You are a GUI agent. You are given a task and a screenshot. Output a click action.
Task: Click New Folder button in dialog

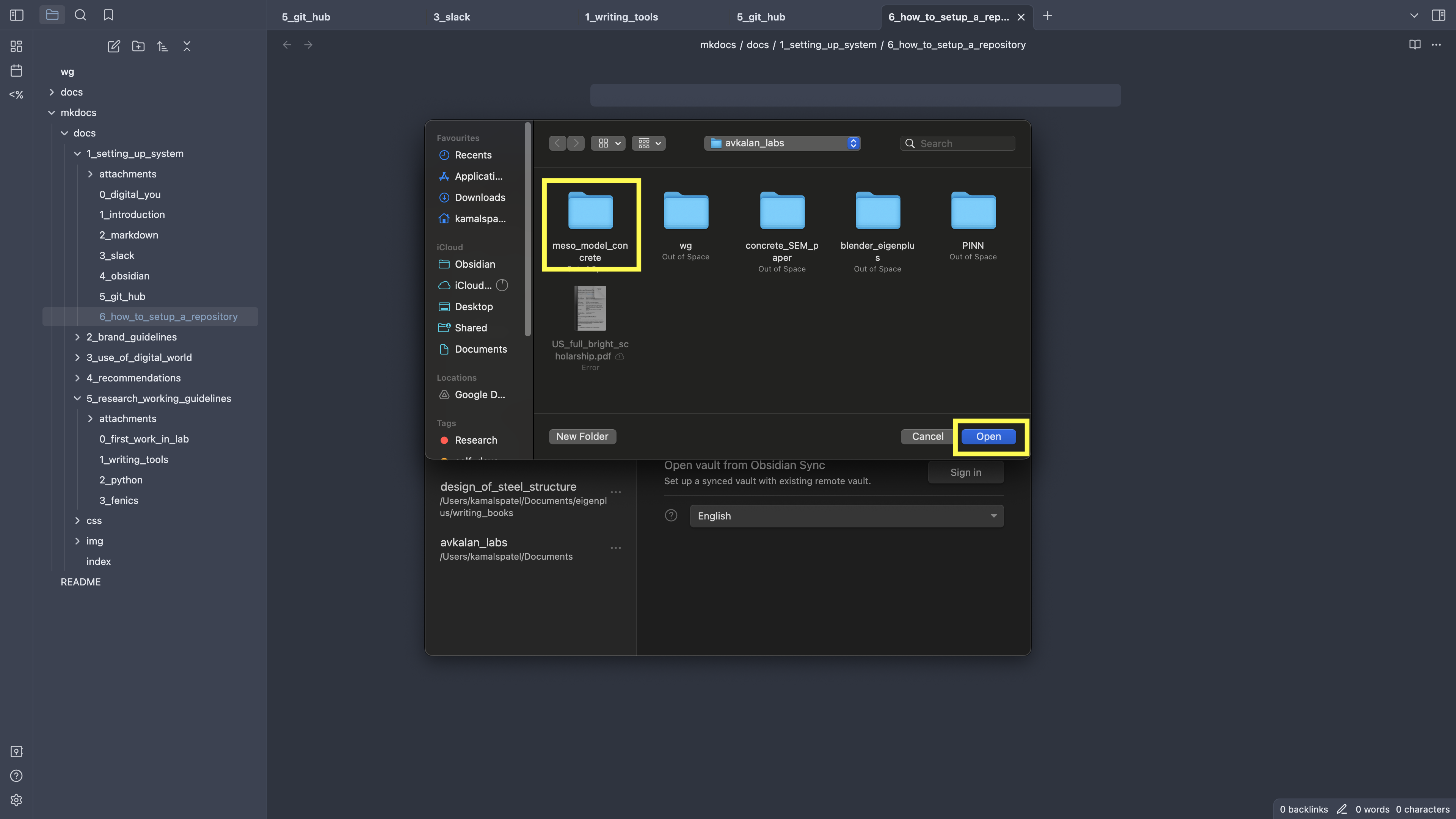point(582,436)
